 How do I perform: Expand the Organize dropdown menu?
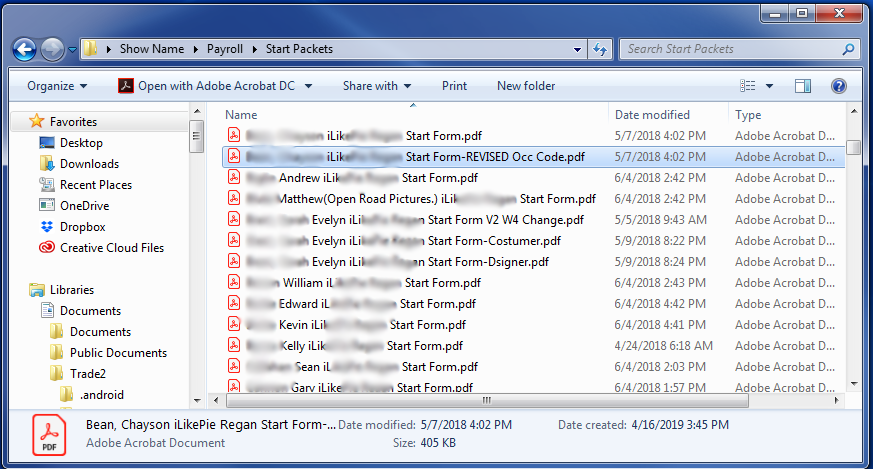click(57, 86)
